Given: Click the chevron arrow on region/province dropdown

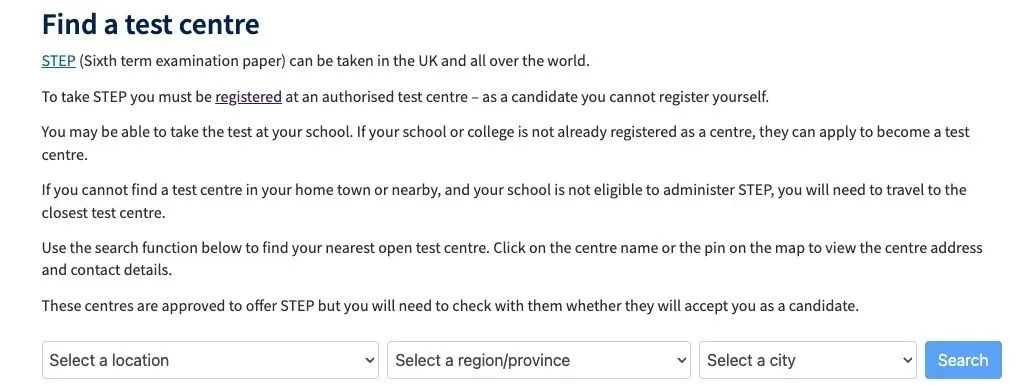Looking at the screenshot, I should (681, 360).
